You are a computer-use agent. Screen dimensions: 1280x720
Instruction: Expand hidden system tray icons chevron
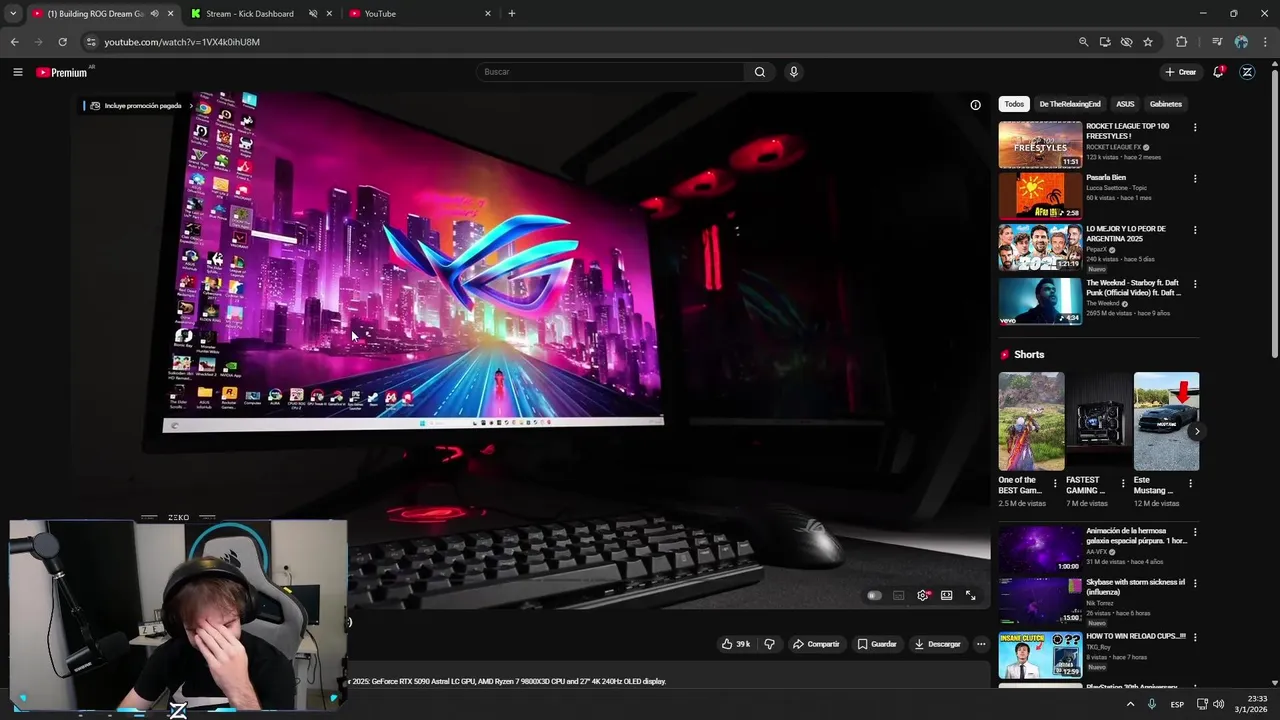click(x=1131, y=704)
